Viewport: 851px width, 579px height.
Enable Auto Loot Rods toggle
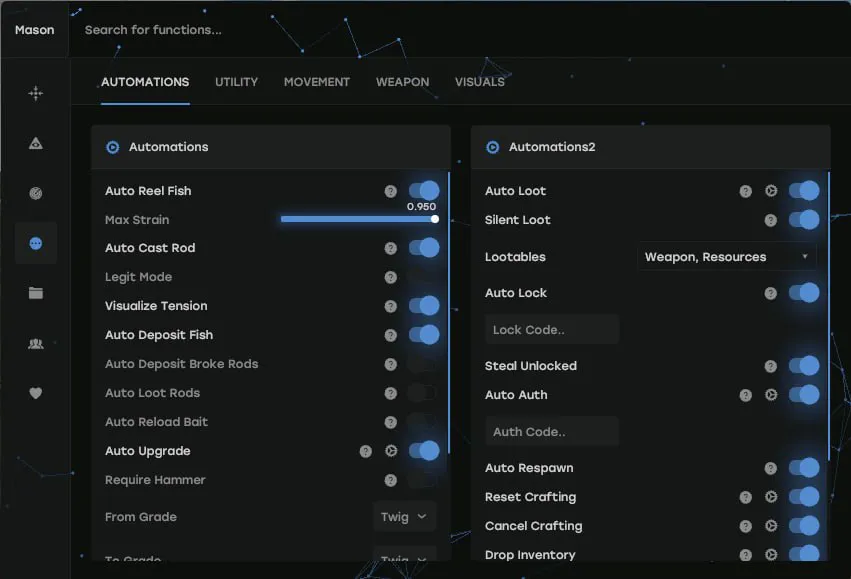pos(423,393)
